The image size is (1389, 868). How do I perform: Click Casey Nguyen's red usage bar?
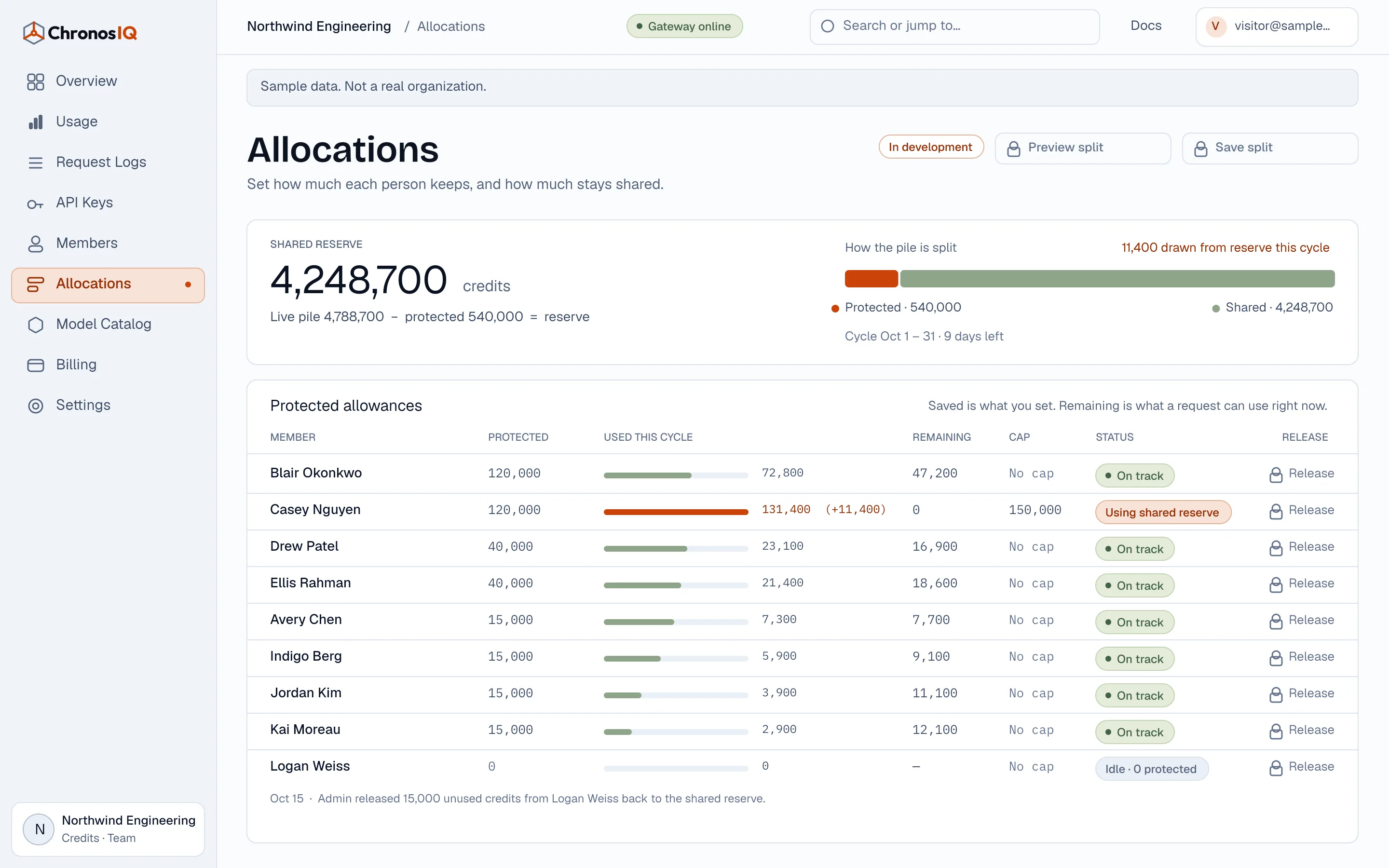coord(676,512)
